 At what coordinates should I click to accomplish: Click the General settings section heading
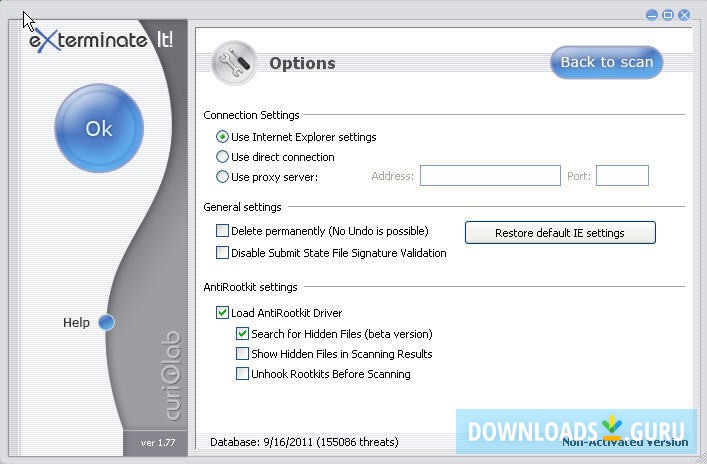242,207
